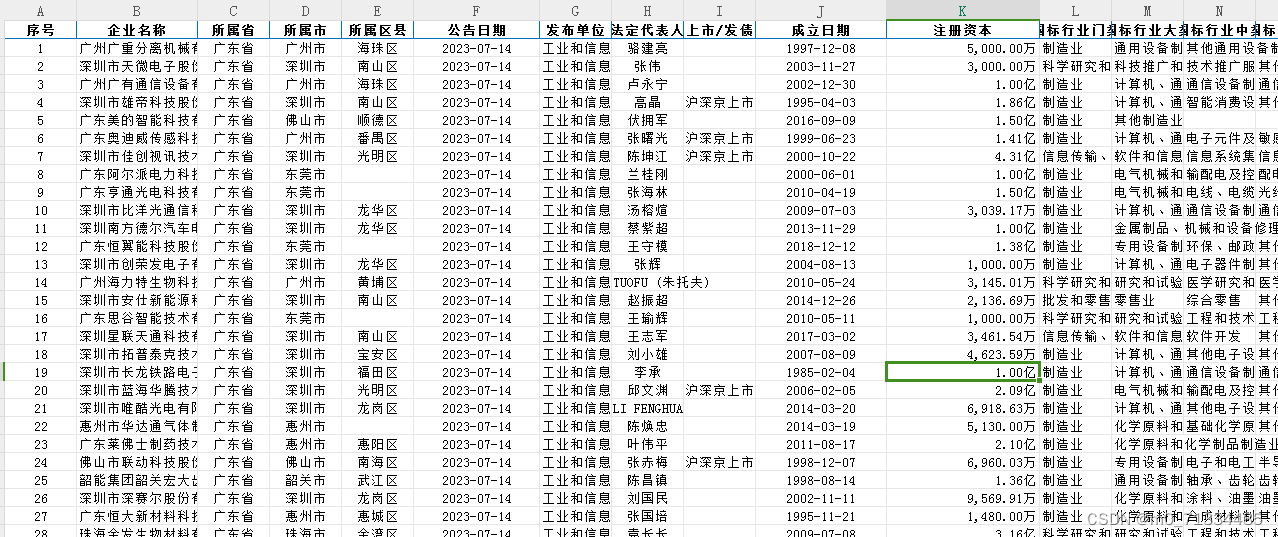
Task: Select the company cell starting 广州广重分离机械
Action: [137, 48]
